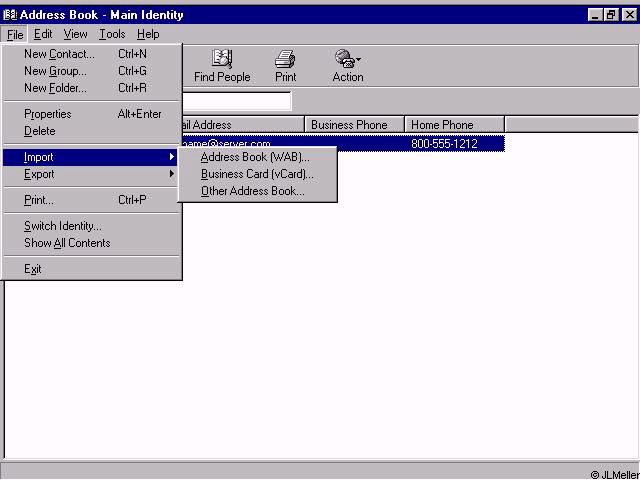640x480 pixels.
Task: Sort by Business Phone column header
Action: click(x=354, y=125)
